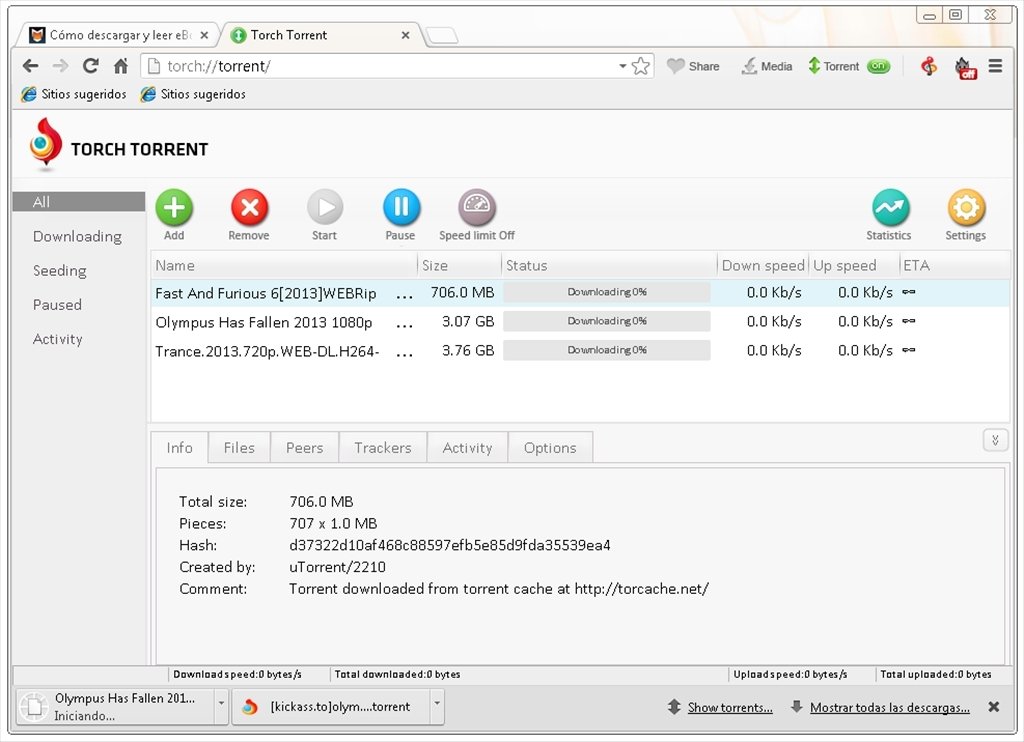Filter by Seeding in sidebar

tap(59, 270)
